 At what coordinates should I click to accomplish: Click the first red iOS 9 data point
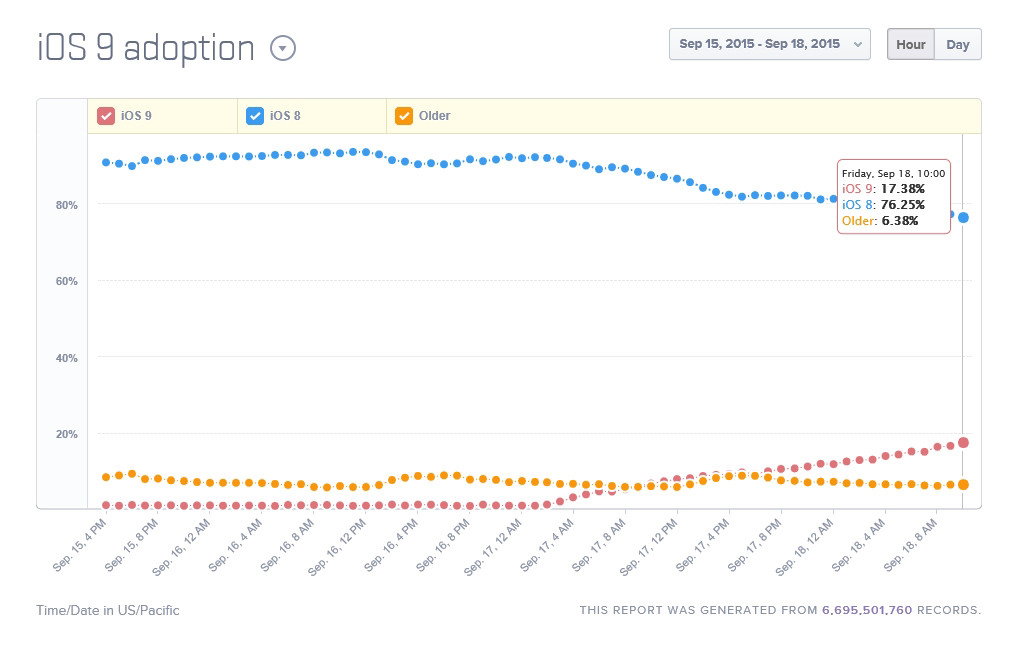coord(106,505)
